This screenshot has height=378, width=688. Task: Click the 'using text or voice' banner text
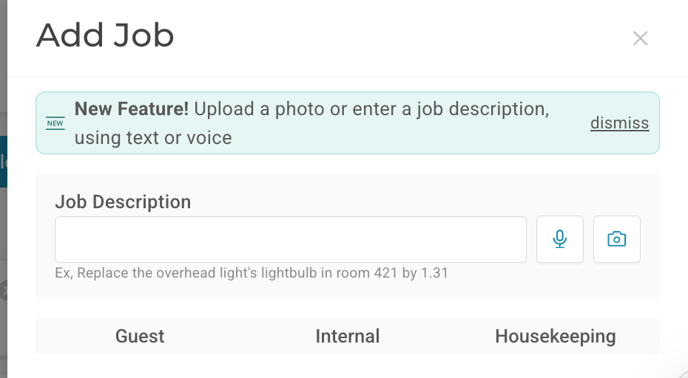click(x=153, y=138)
